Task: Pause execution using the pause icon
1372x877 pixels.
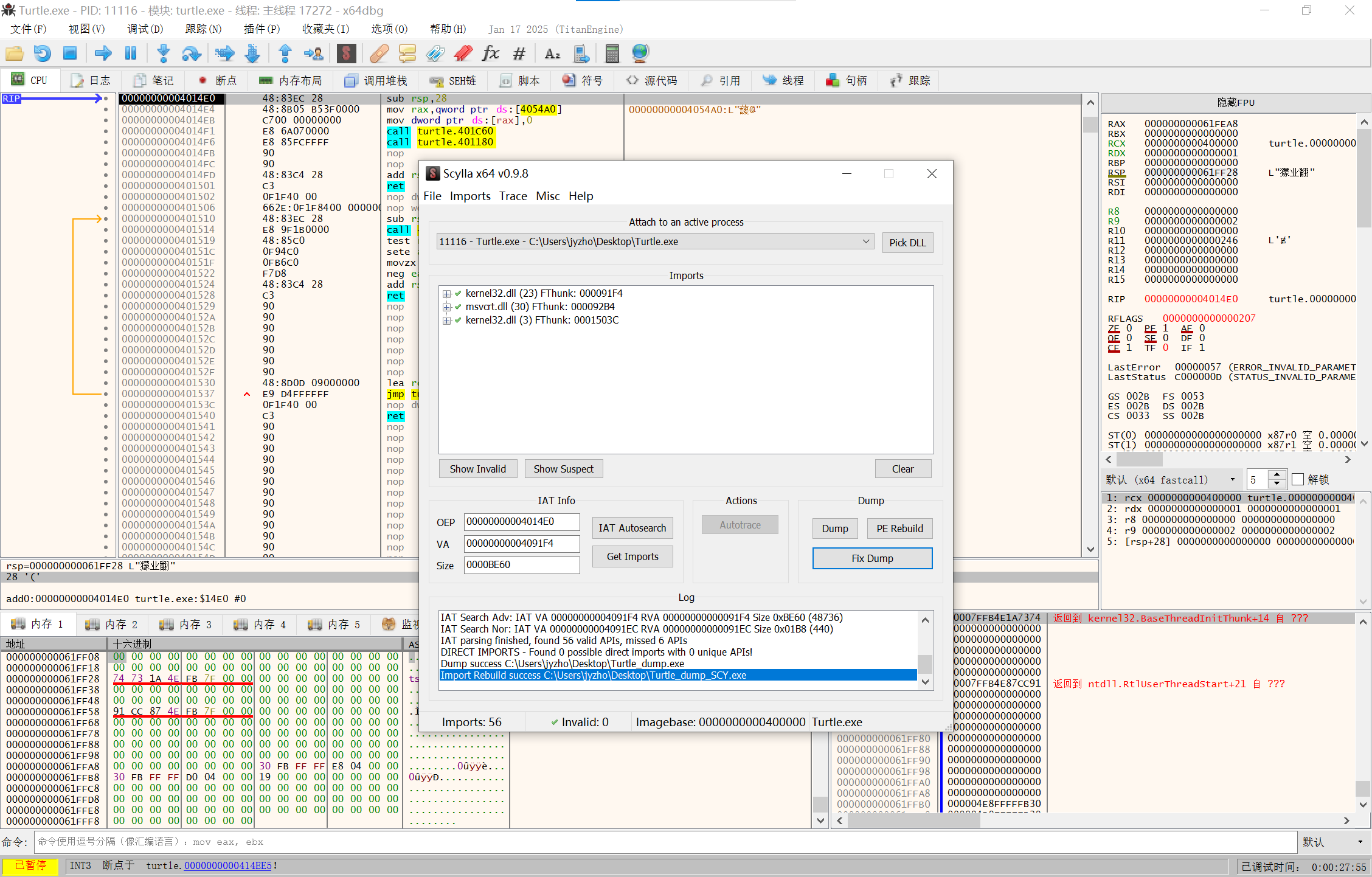Action: point(131,54)
